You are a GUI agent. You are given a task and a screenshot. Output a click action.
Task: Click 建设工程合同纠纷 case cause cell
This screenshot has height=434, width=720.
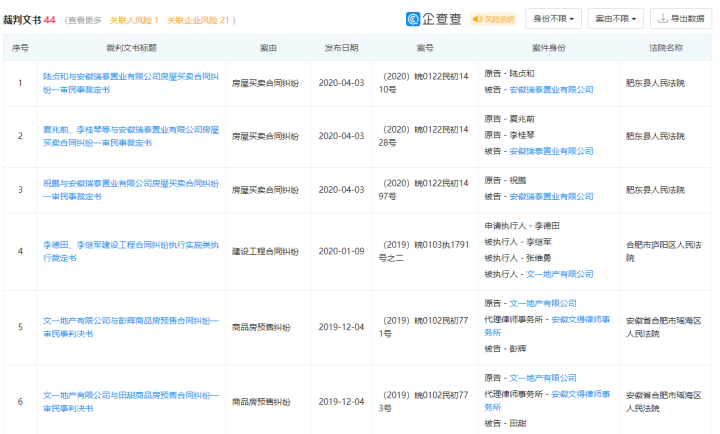click(265, 251)
